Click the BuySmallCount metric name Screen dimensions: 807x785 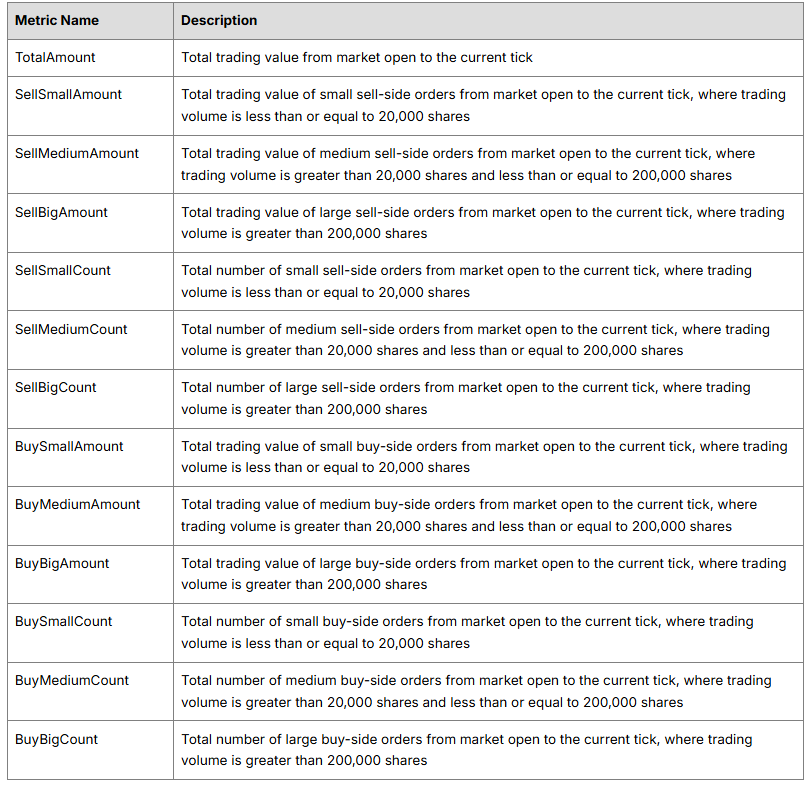coord(63,621)
